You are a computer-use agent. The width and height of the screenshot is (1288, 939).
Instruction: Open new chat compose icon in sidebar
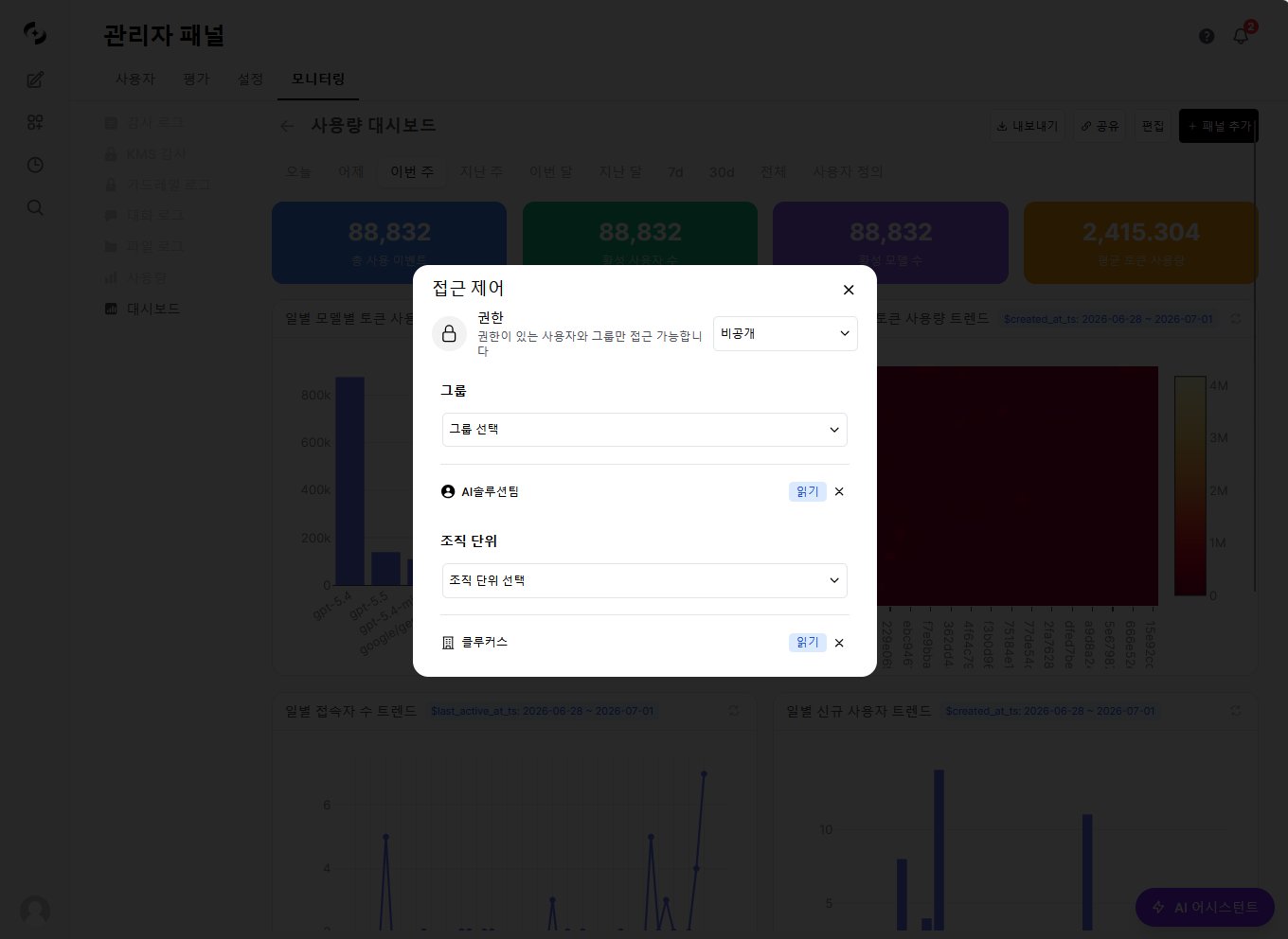pyautogui.click(x=35, y=80)
